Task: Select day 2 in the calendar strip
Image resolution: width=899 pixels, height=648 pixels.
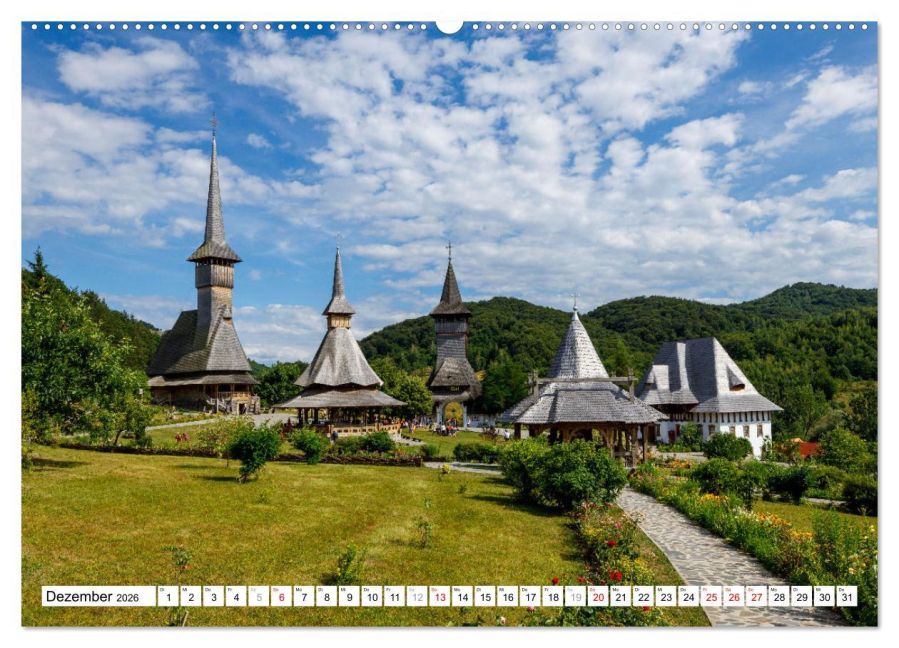Action: [x=190, y=596]
